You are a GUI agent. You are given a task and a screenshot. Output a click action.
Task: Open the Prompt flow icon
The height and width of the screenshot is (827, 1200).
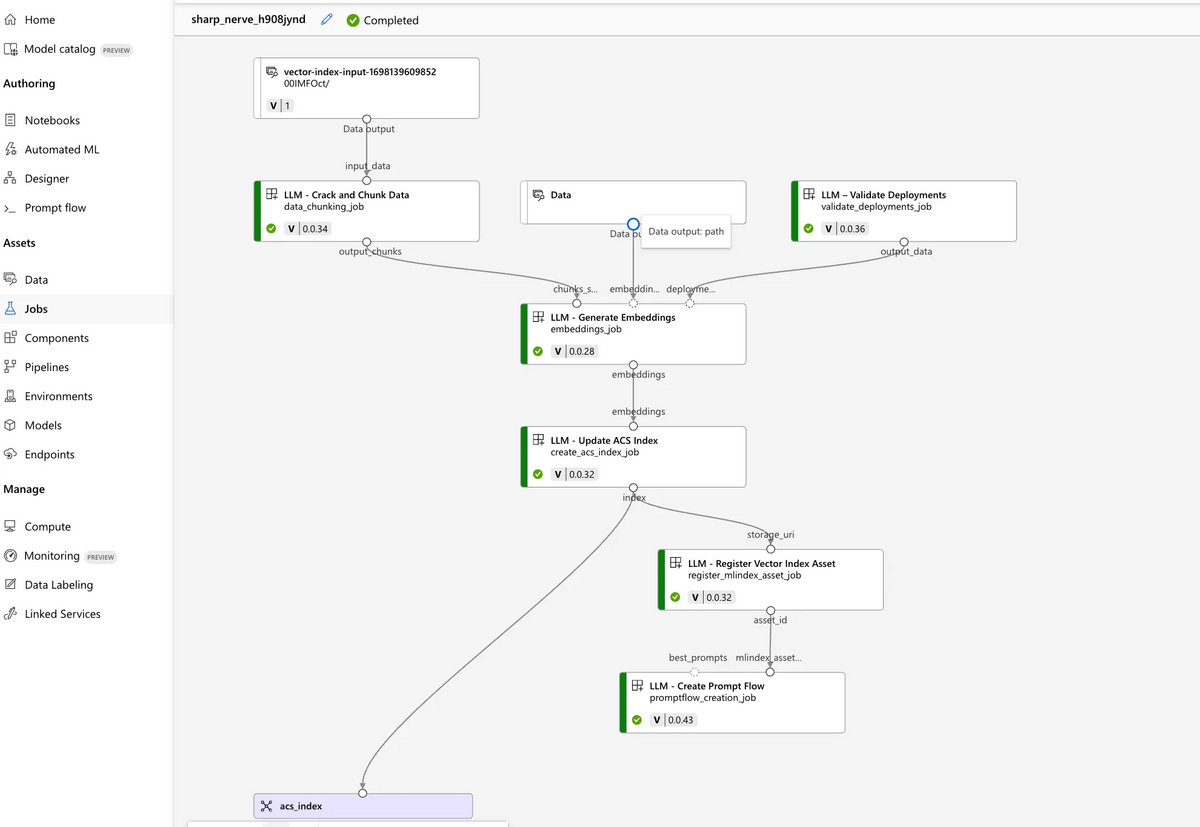click(12, 207)
